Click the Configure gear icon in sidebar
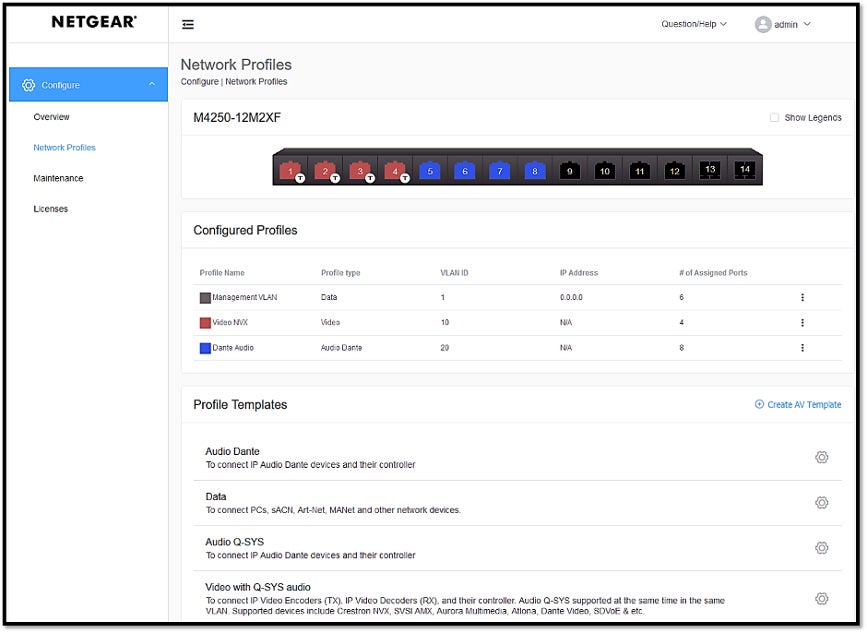This screenshot has width=867, height=633. pos(28,85)
